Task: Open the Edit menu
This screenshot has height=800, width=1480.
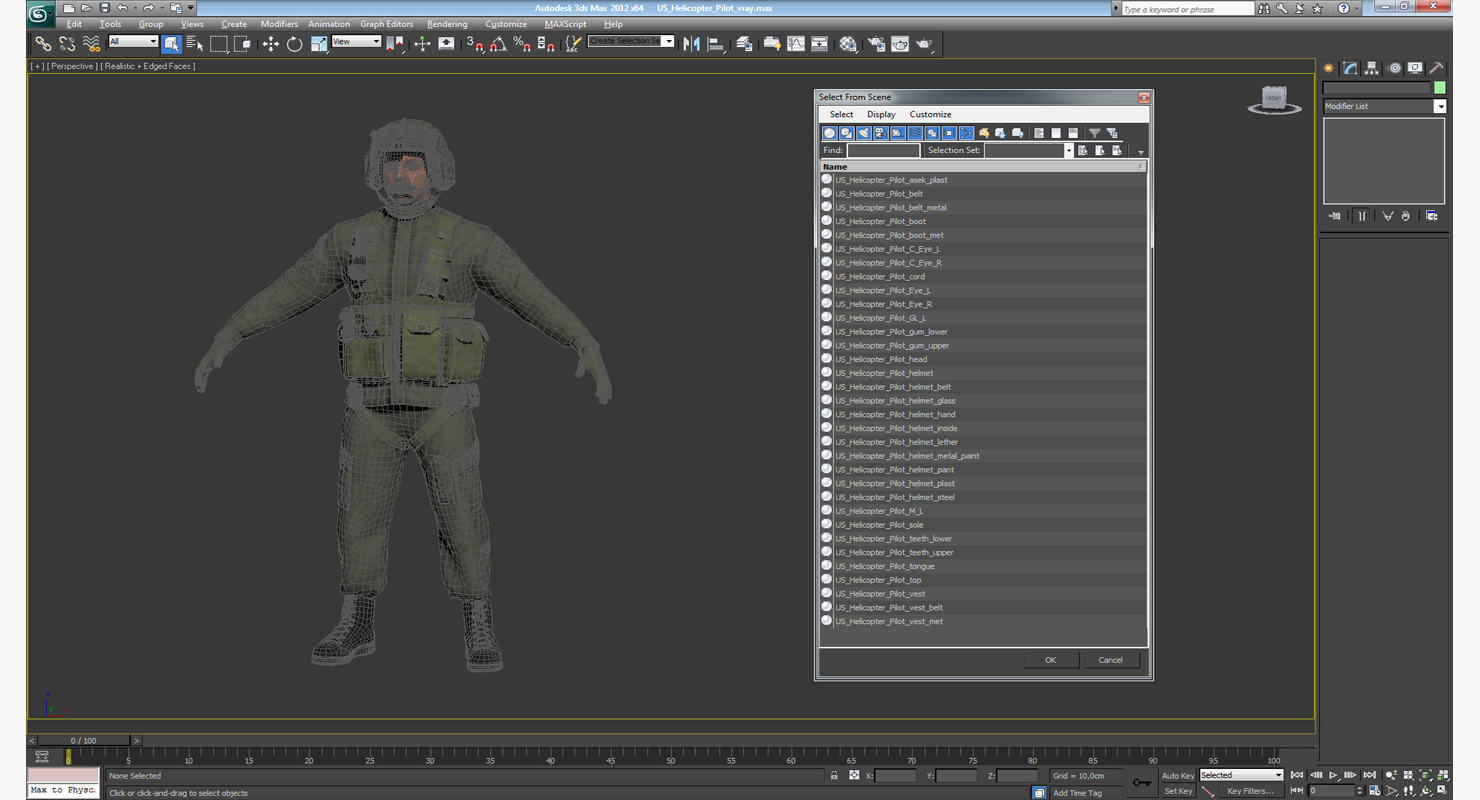Action: [74, 24]
